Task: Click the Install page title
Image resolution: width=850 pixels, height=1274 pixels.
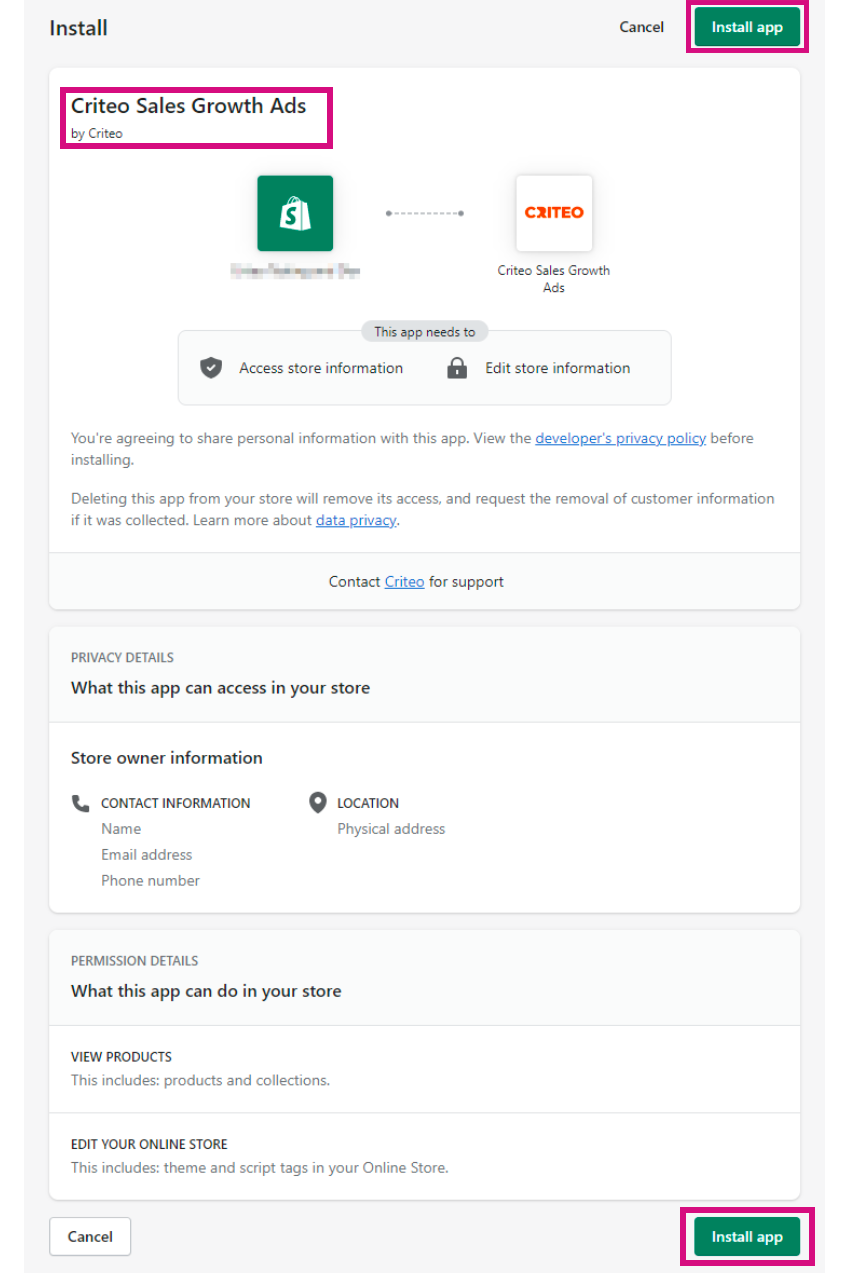Action: (x=79, y=28)
